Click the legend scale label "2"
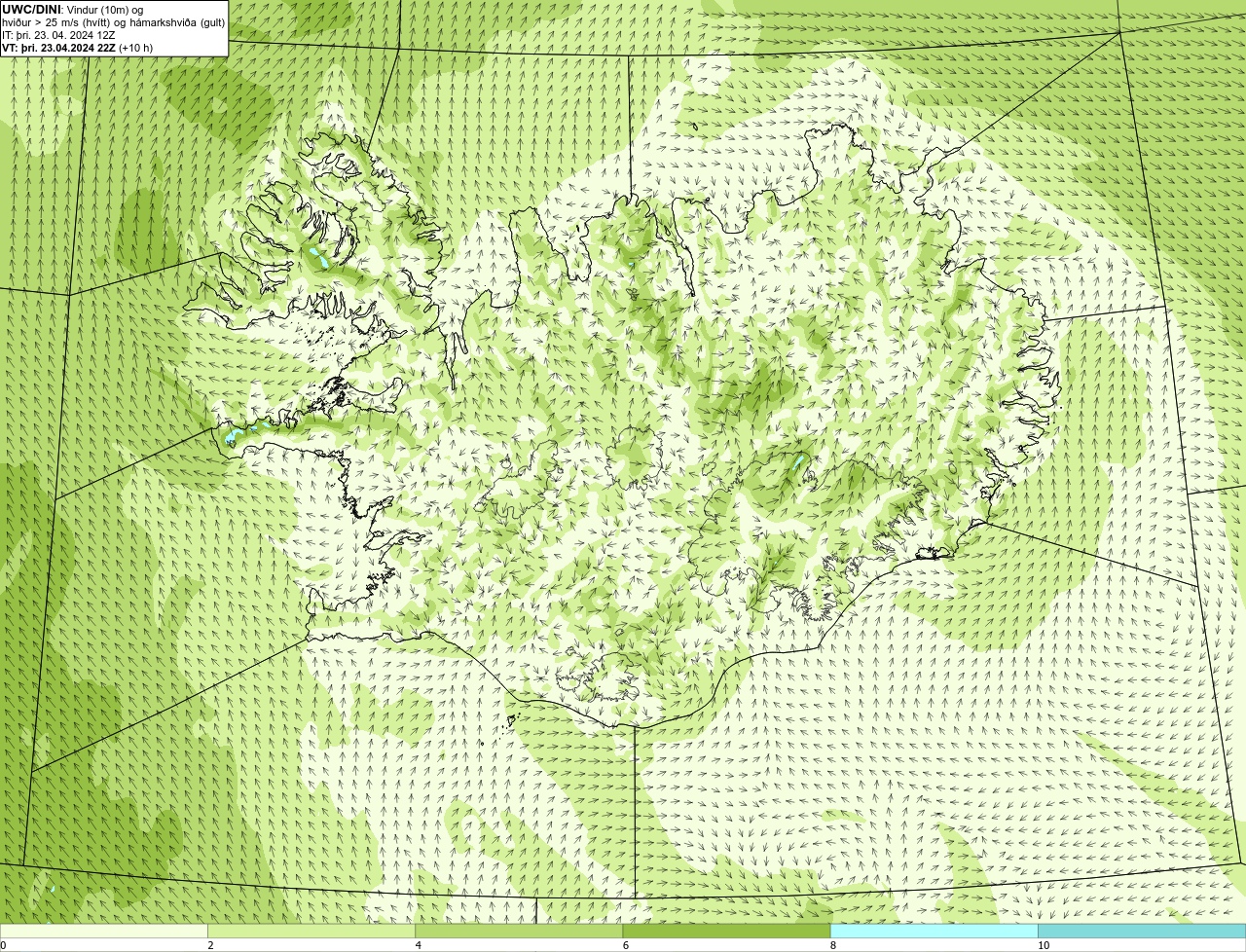 (x=210, y=945)
